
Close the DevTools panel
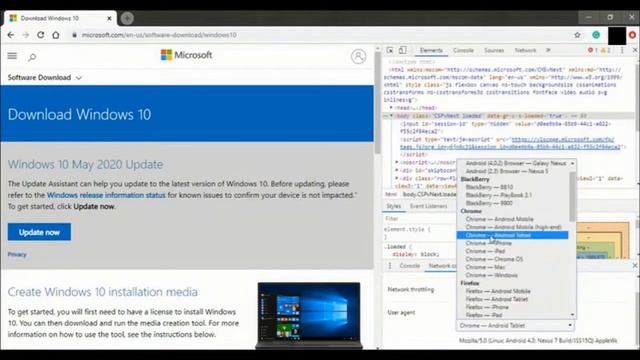[x=635, y=50]
